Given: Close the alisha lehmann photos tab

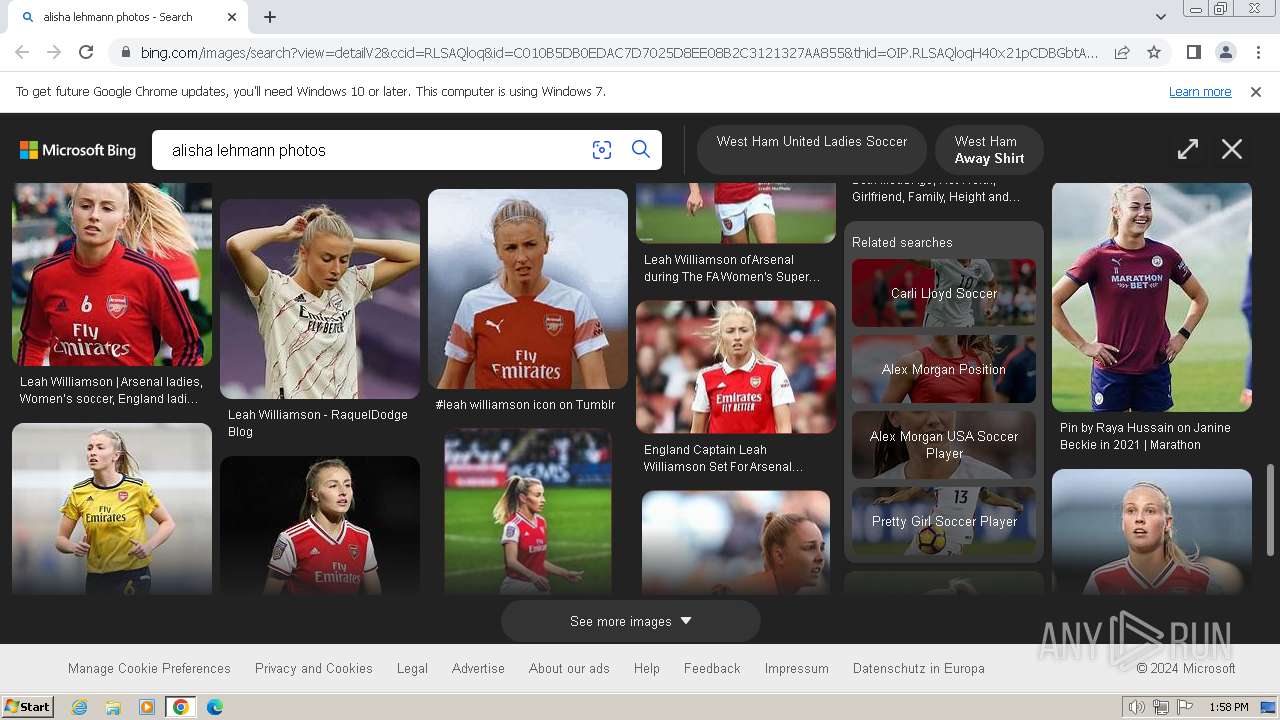Looking at the screenshot, I should click(232, 17).
